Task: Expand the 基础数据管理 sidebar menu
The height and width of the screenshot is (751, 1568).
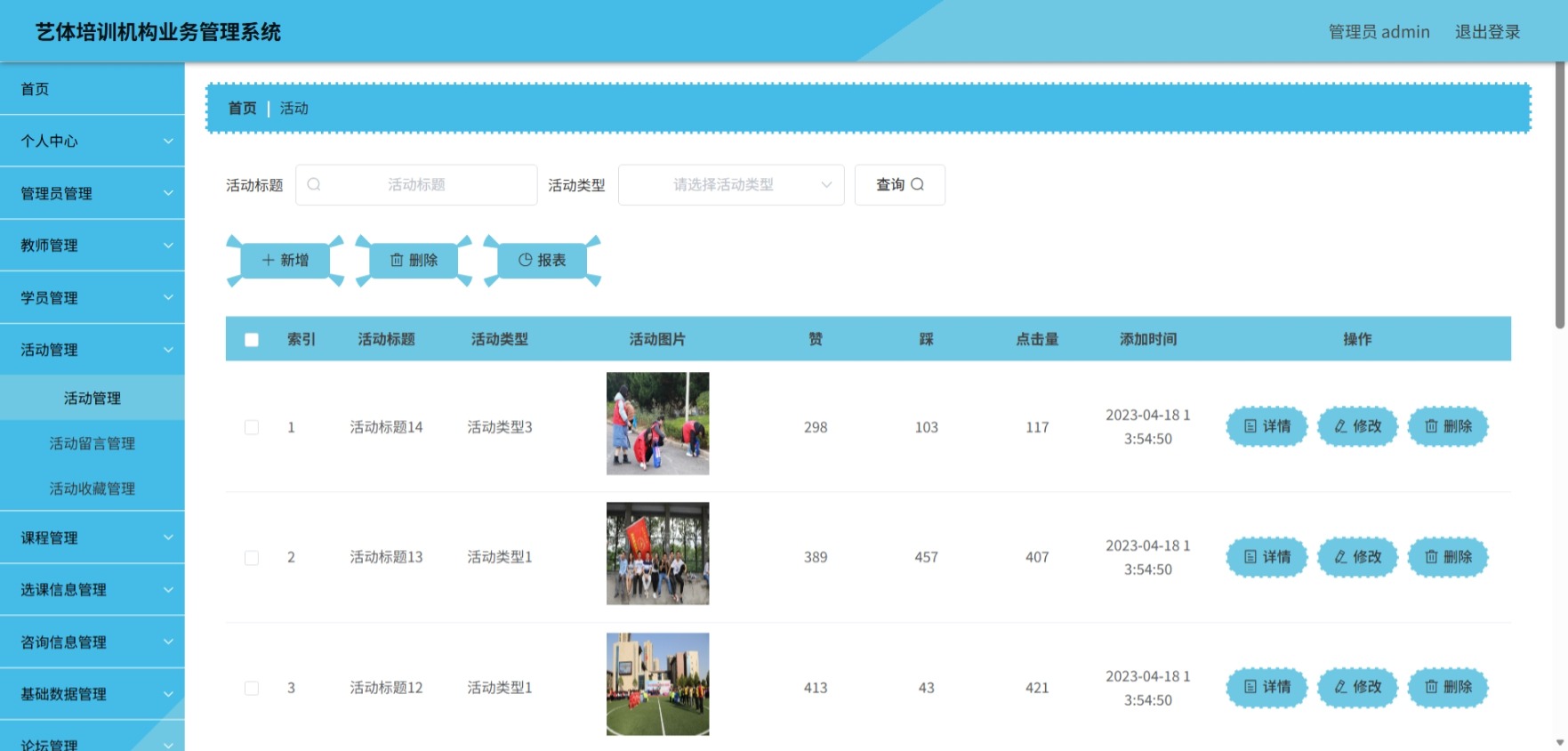Action: pos(92,694)
